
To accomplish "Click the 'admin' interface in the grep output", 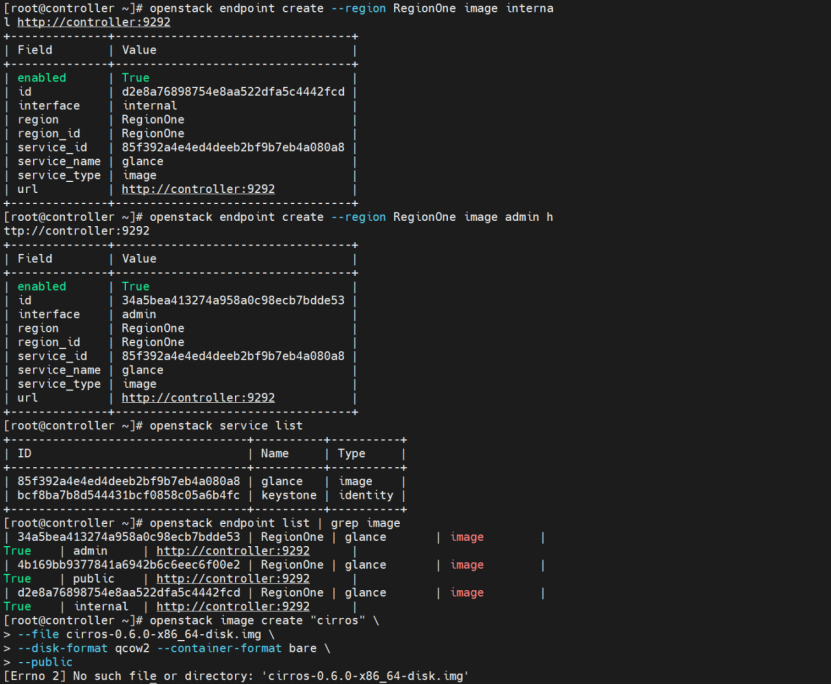I will tap(90, 551).
